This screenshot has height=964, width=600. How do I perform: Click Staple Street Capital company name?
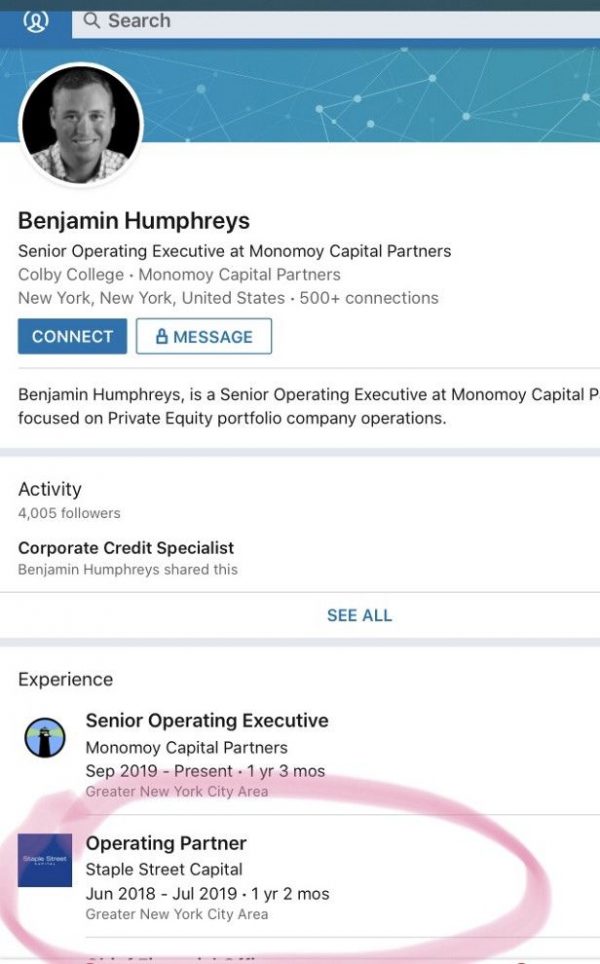click(x=164, y=869)
